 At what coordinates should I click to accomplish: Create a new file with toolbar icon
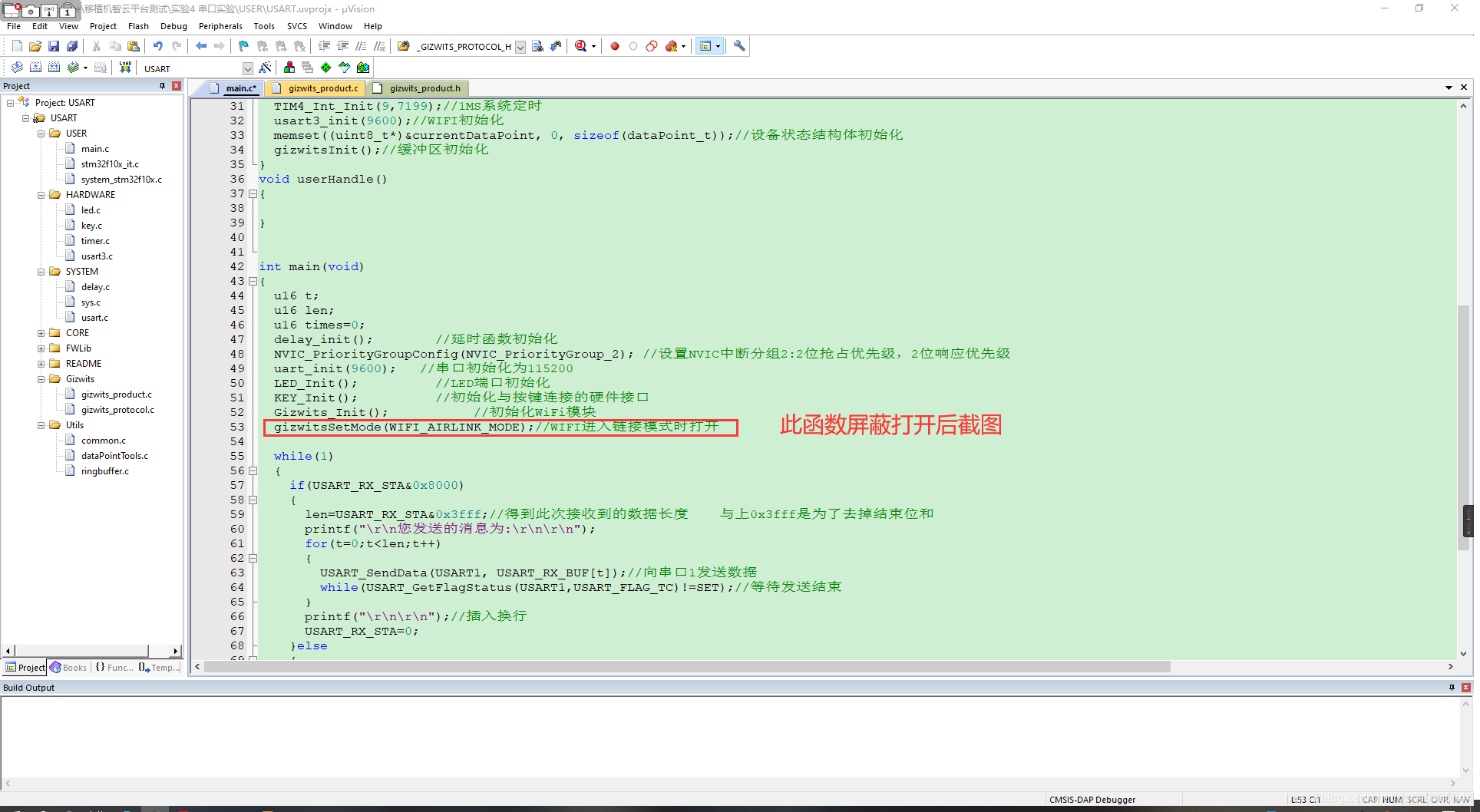click(x=17, y=46)
